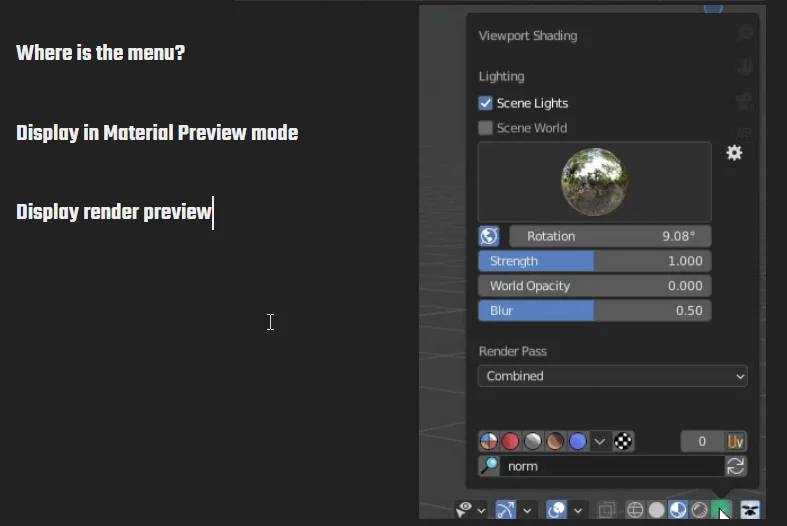Click the search field containing norm
The height and width of the screenshot is (526, 787).
[612, 466]
